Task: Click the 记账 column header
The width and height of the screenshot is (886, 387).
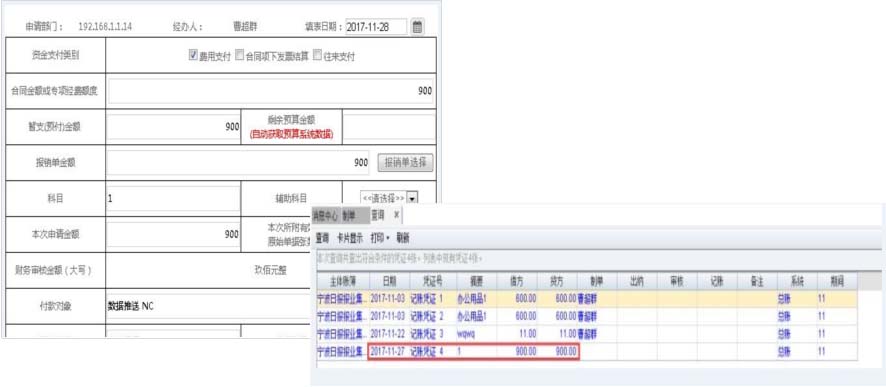Action: pyautogui.click(x=716, y=281)
